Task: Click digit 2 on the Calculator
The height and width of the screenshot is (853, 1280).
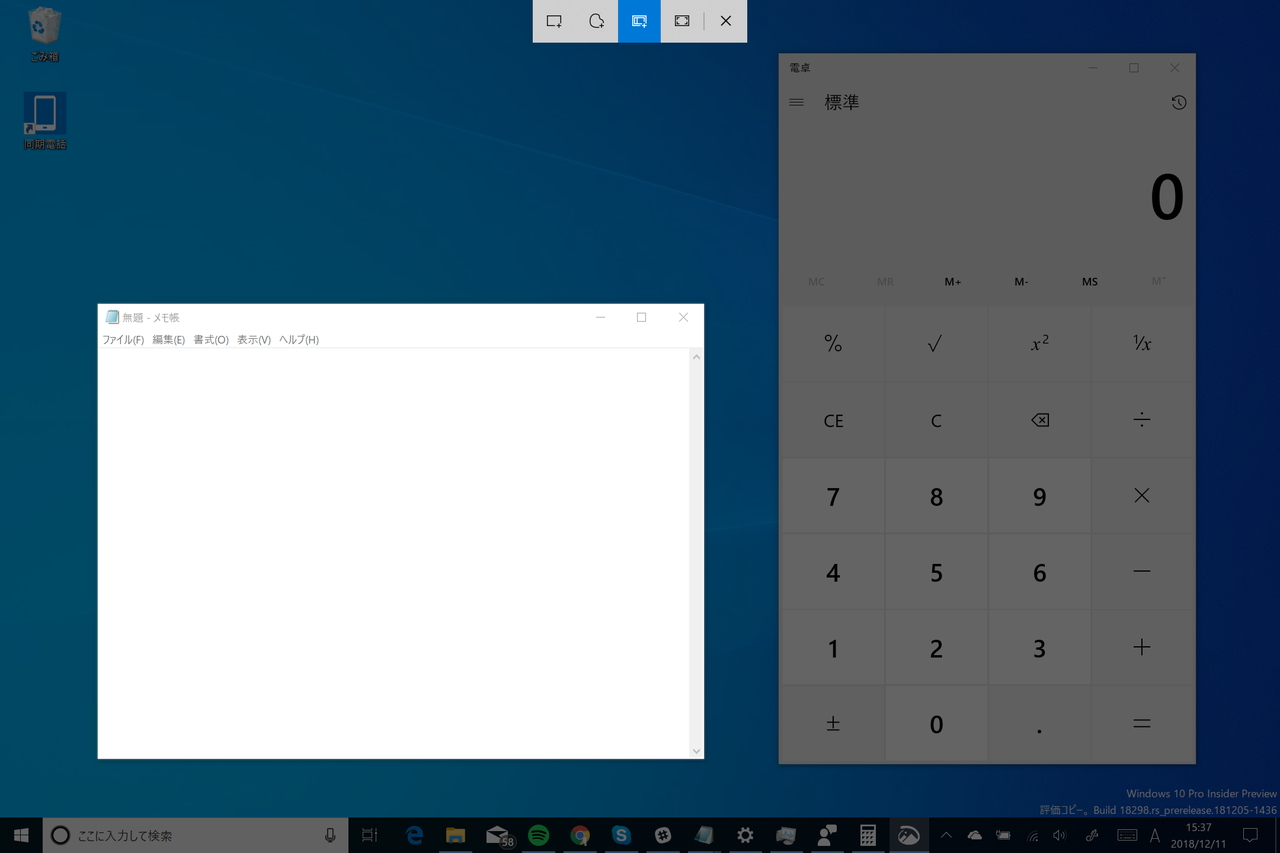Action: click(935, 648)
